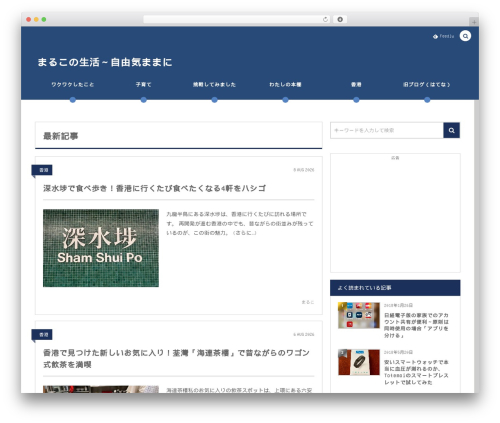Click the round download icon next to the address bar
Image resolution: width=500 pixels, height=423 pixels.
point(340,19)
